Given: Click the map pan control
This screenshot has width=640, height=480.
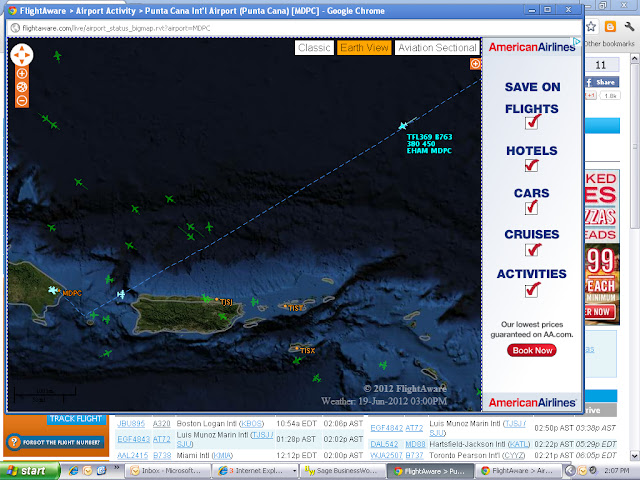Looking at the screenshot, I should point(22,55).
